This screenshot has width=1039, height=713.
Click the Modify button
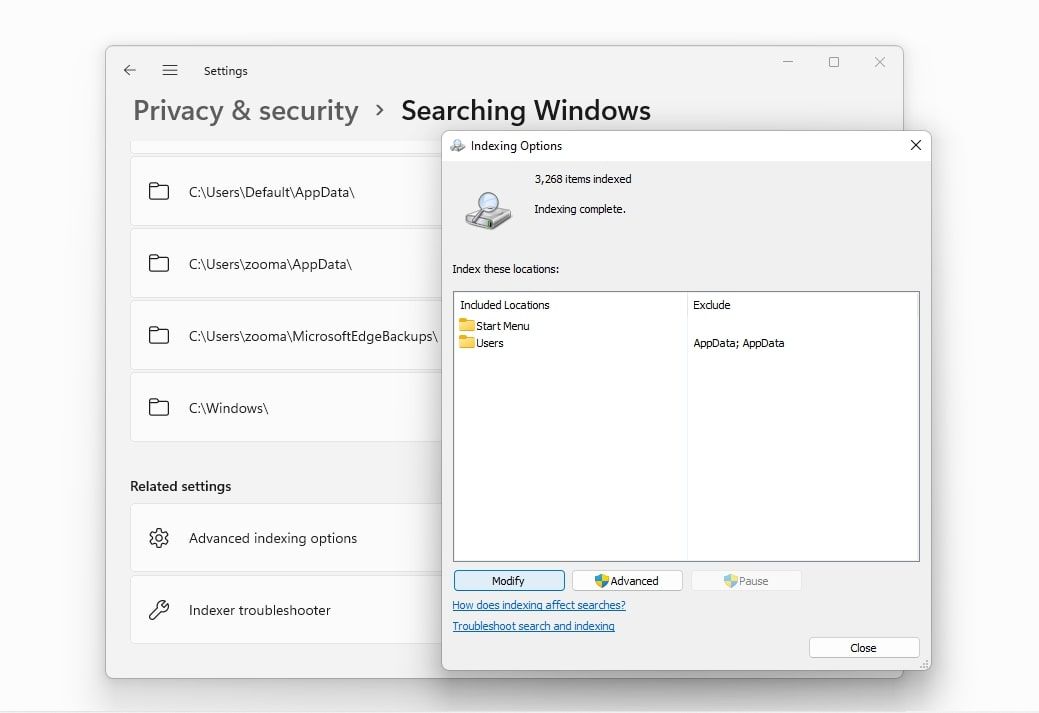(509, 580)
